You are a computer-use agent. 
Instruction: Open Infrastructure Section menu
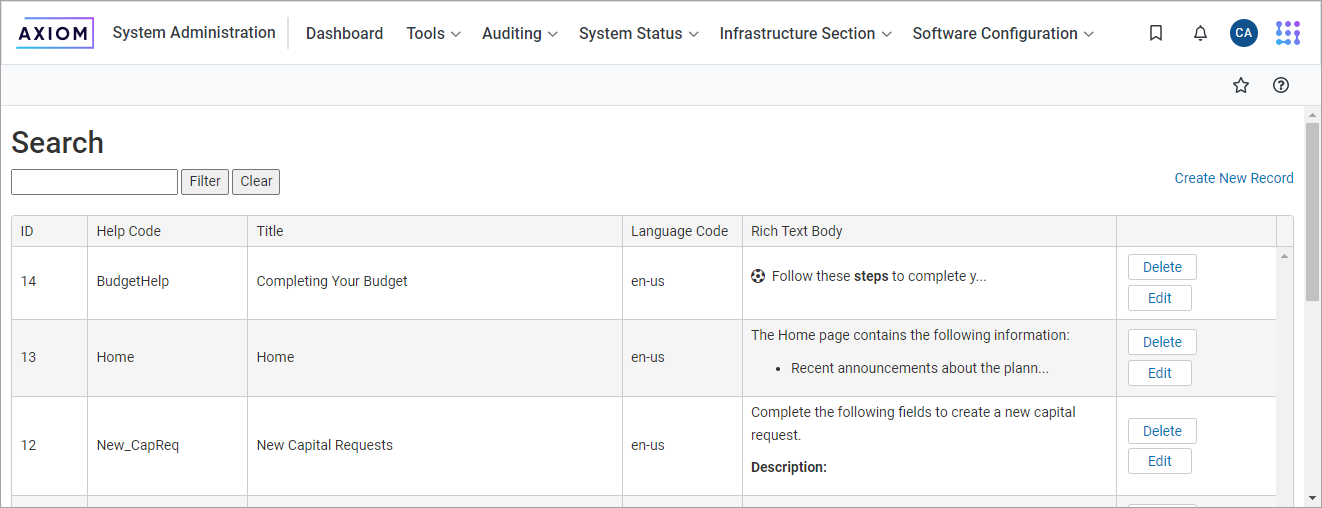[x=805, y=33]
